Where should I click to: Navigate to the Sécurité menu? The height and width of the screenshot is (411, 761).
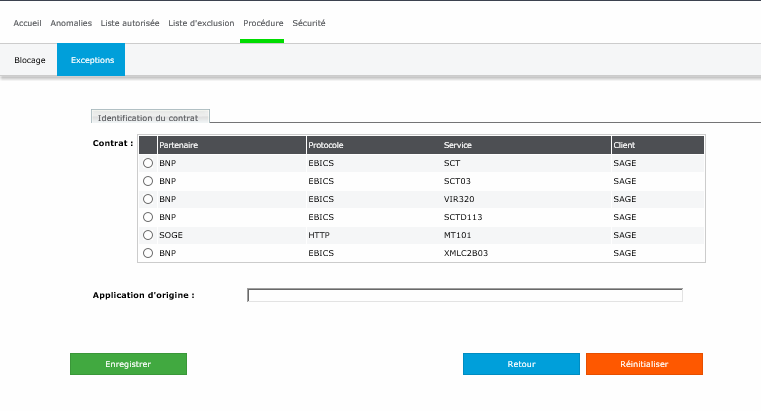(x=309, y=22)
